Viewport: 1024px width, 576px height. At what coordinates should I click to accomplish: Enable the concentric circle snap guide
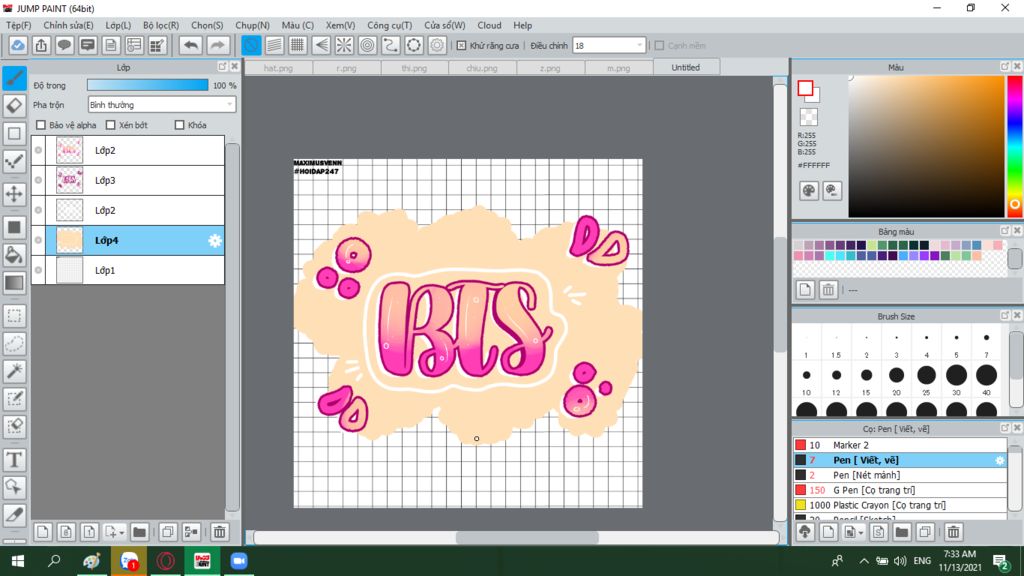coord(367,45)
